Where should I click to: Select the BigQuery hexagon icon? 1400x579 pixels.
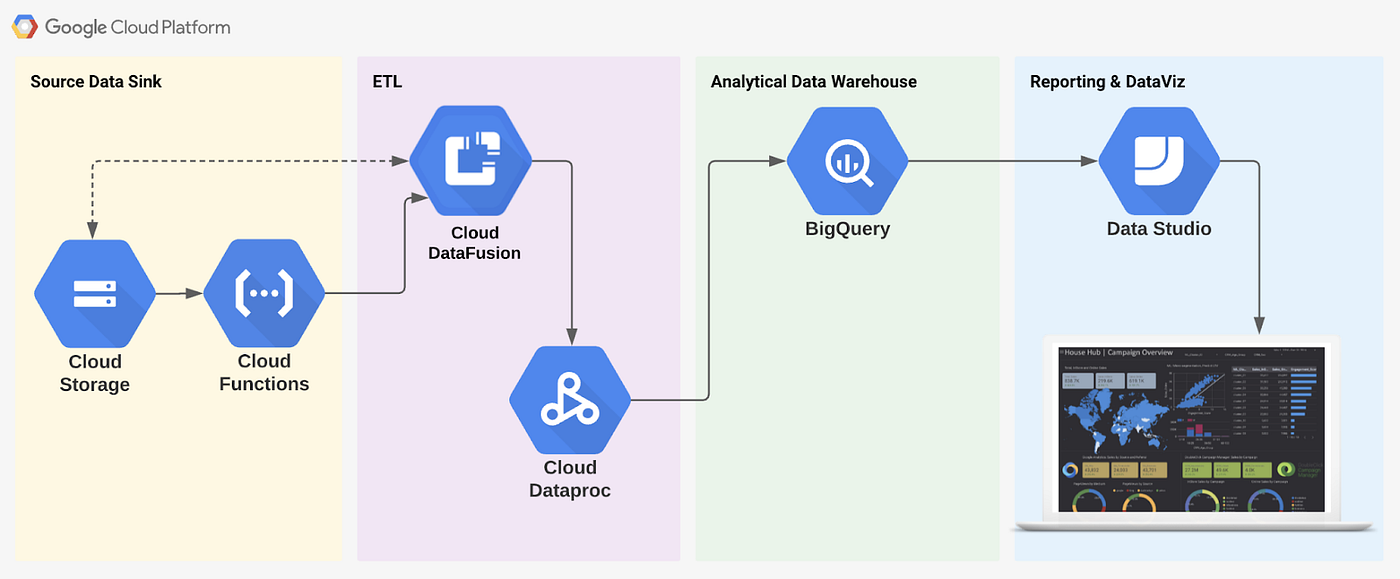[x=847, y=160]
